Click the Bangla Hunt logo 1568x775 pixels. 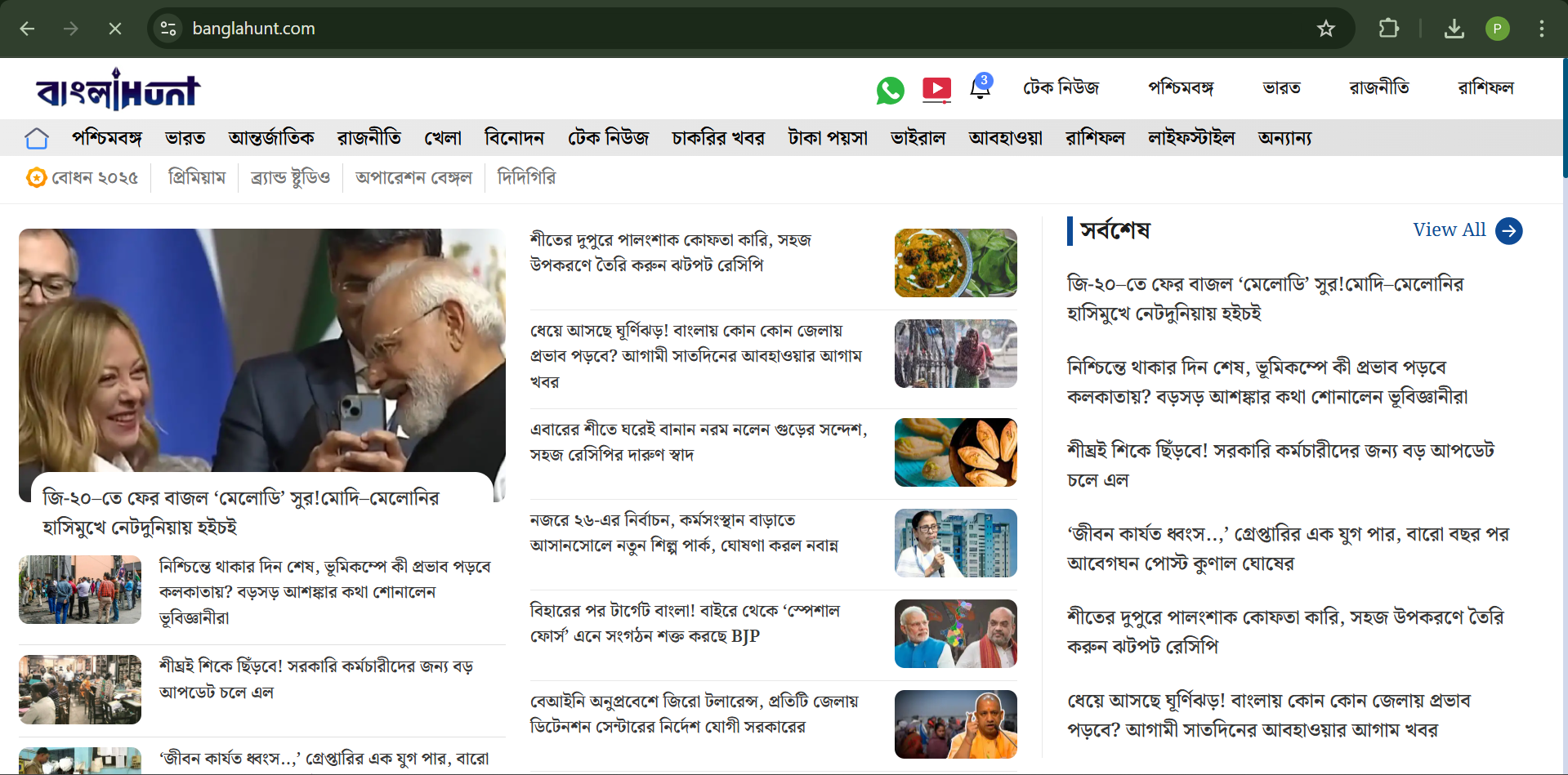(x=118, y=90)
